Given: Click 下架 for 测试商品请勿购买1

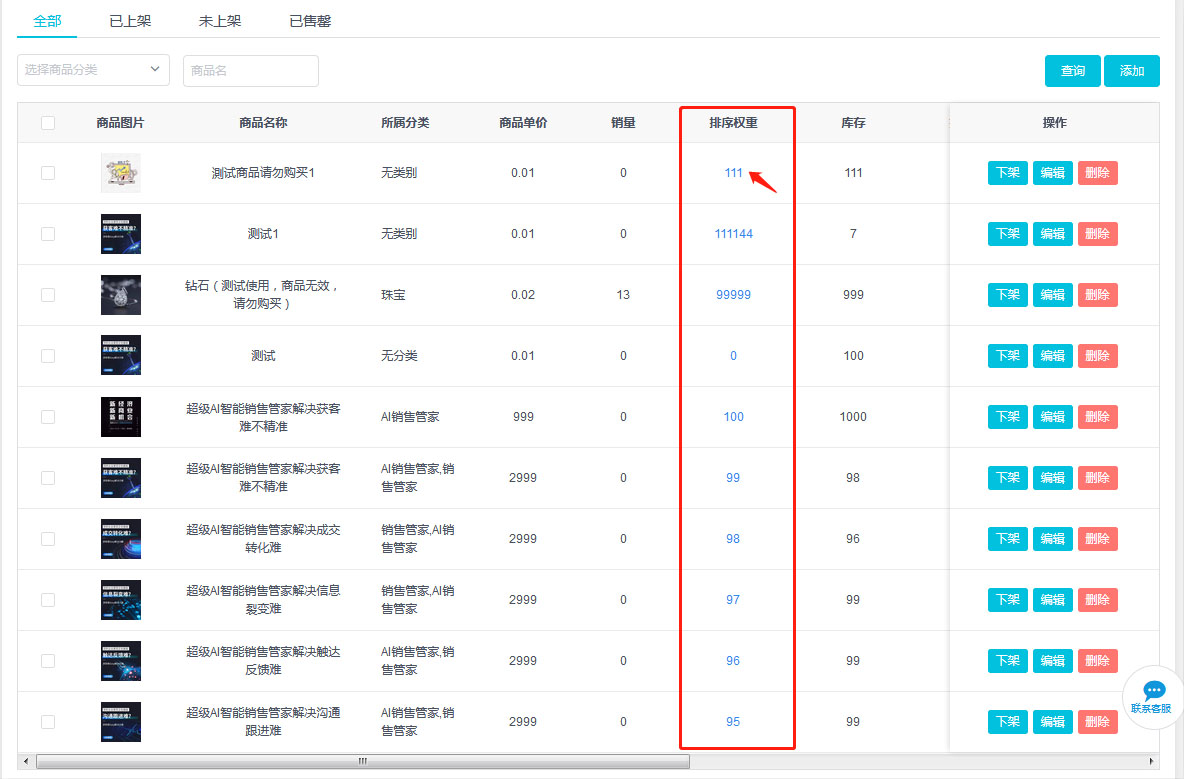Looking at the screenshot, I should pos(1007,173).
